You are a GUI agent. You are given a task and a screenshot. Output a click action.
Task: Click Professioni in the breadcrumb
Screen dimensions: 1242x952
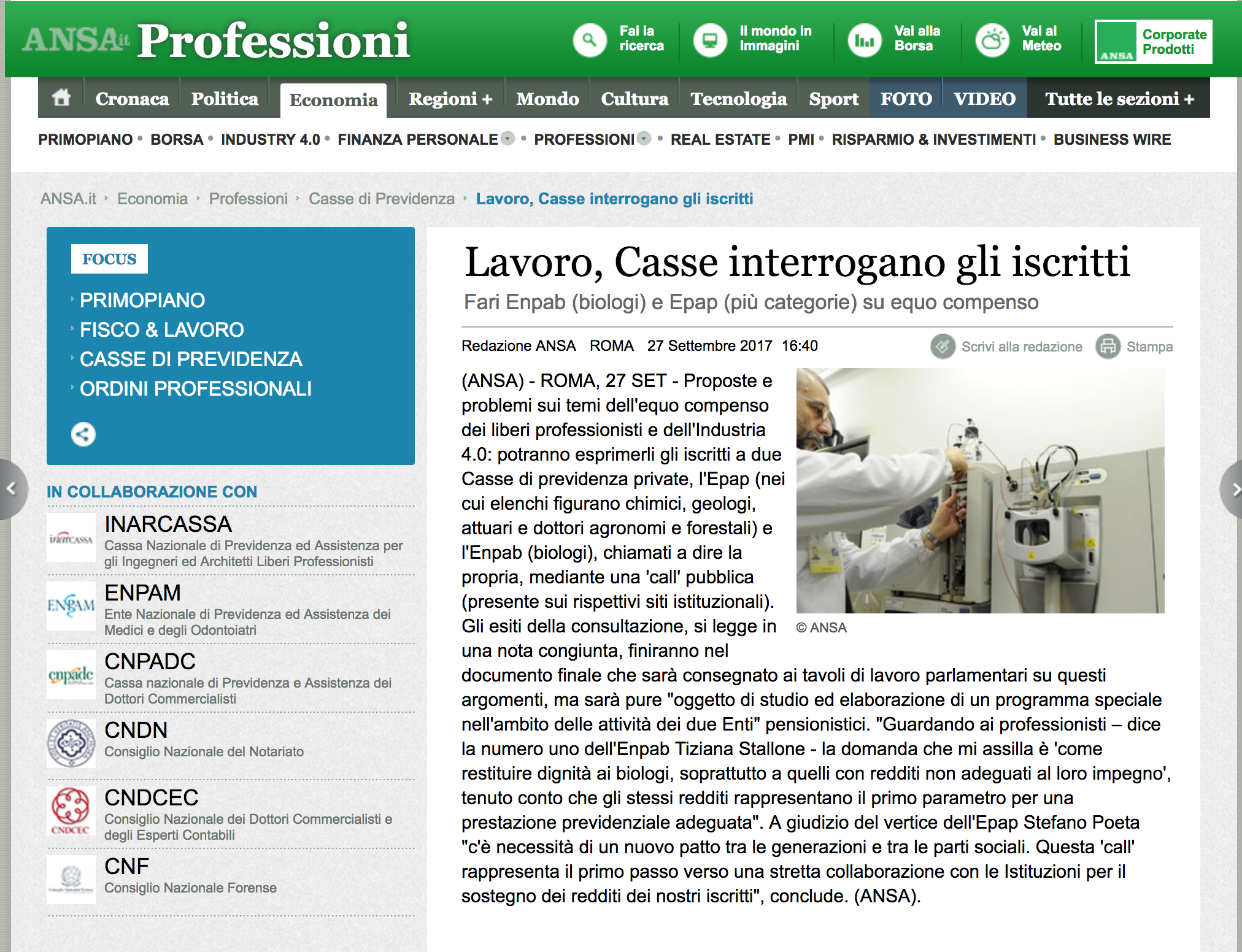[248, 199]
